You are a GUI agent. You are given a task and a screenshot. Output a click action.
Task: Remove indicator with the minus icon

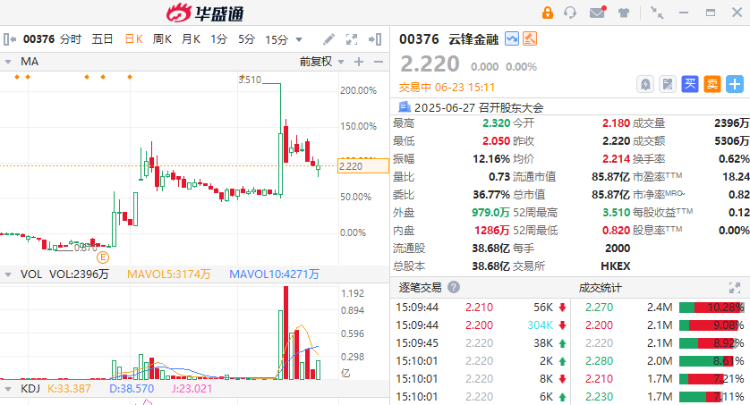[378, 62]
